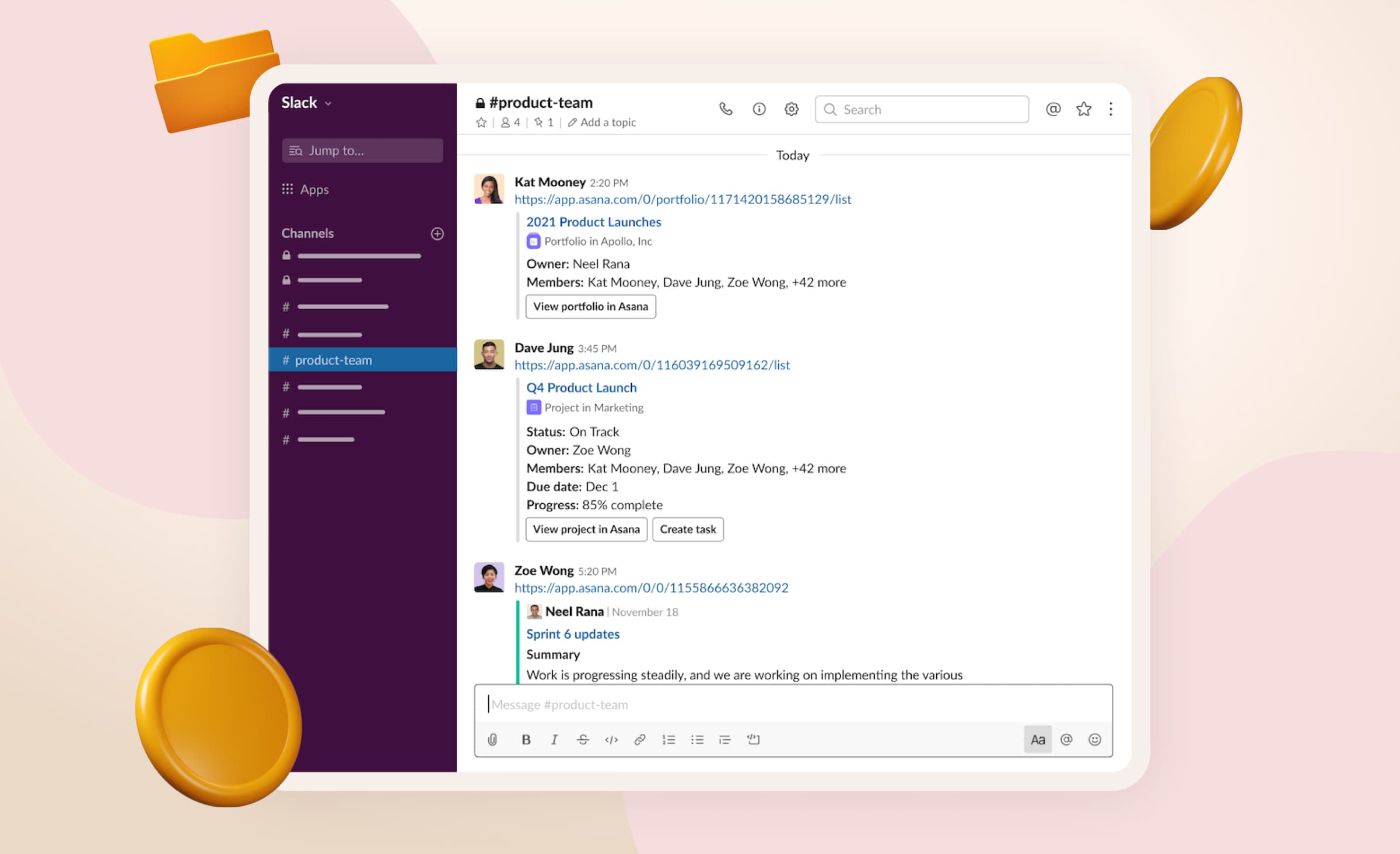The height and width of the screenshot is (854, 1400).
Task: Open channel details info icon
Action: point(759,109)
